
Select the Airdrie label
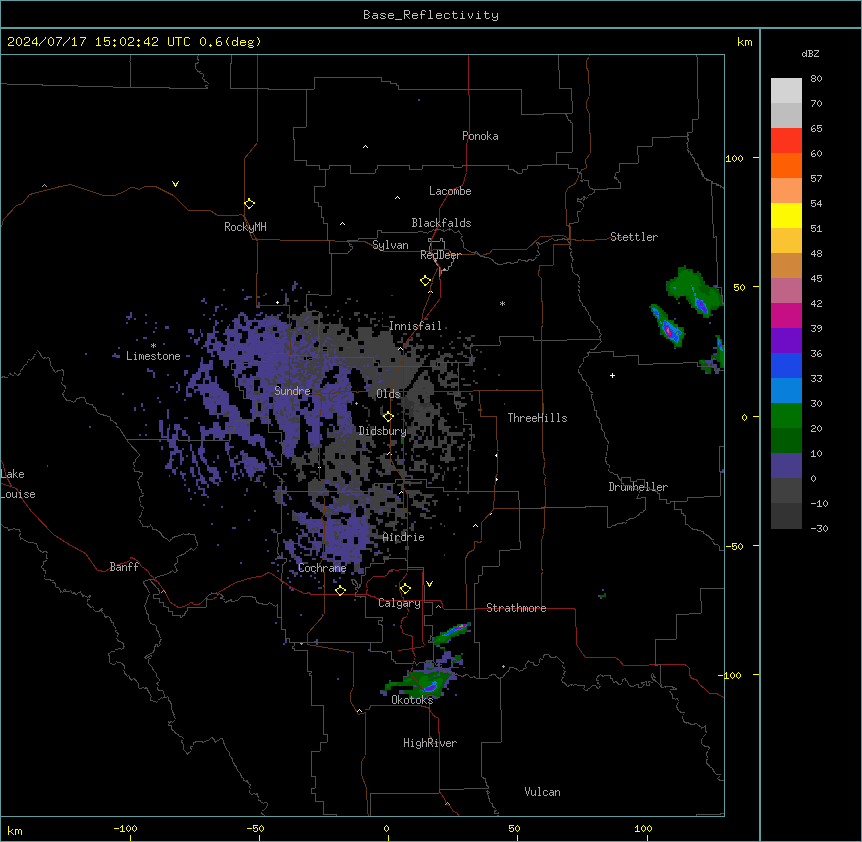404,537
